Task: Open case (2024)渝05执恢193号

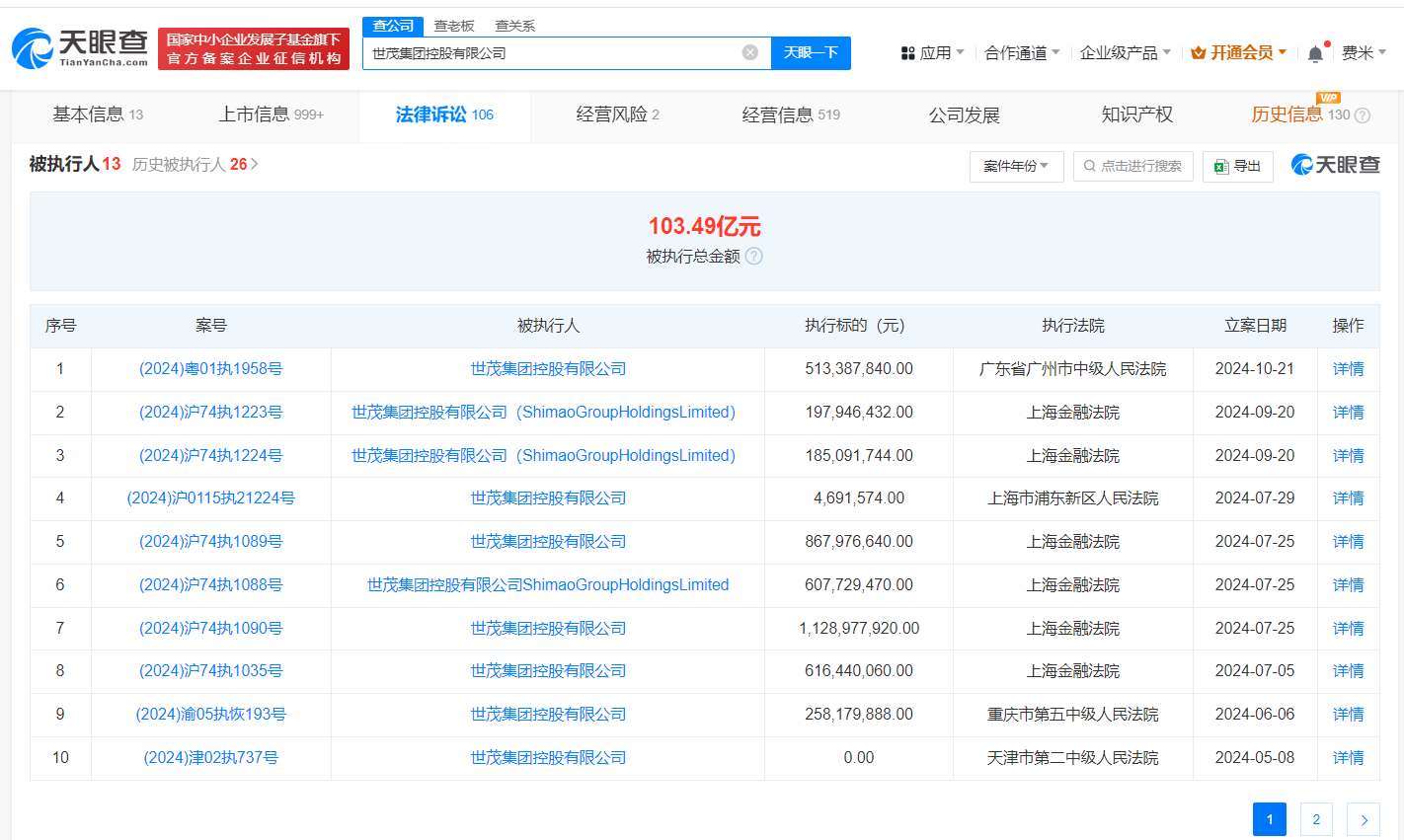Action: (211, 714)
